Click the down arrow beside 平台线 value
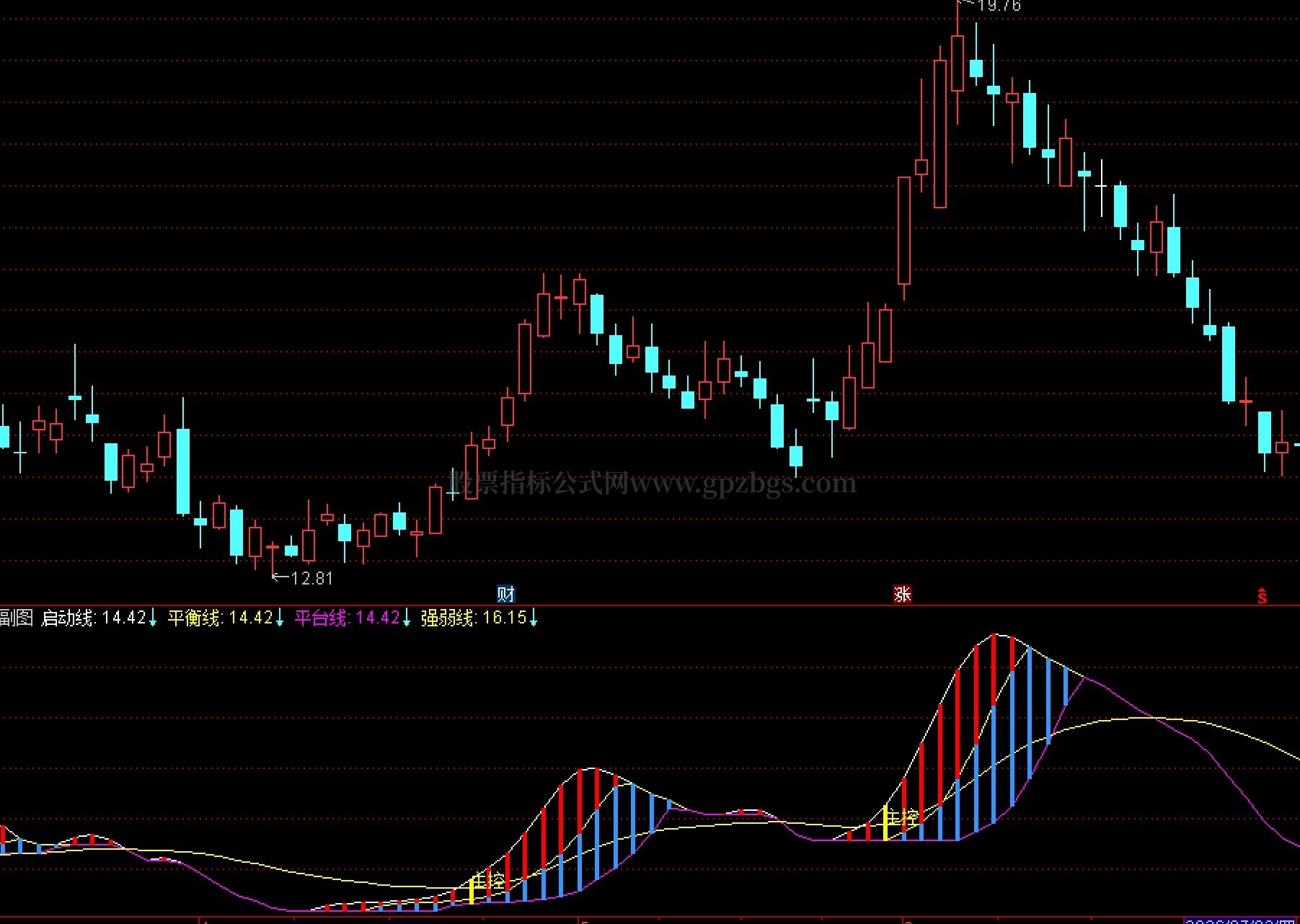This screenshot has width=1300, height=924. pos(407,618)
